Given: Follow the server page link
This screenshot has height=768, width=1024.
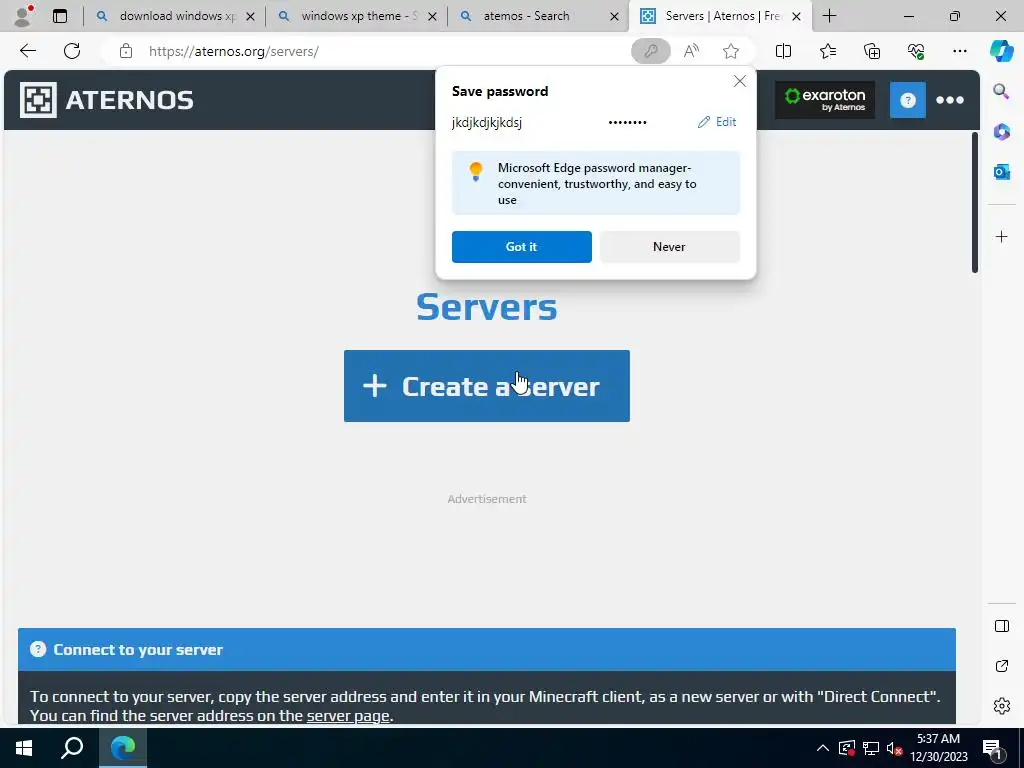Looking at the screenshot, I should coord(347,716).
